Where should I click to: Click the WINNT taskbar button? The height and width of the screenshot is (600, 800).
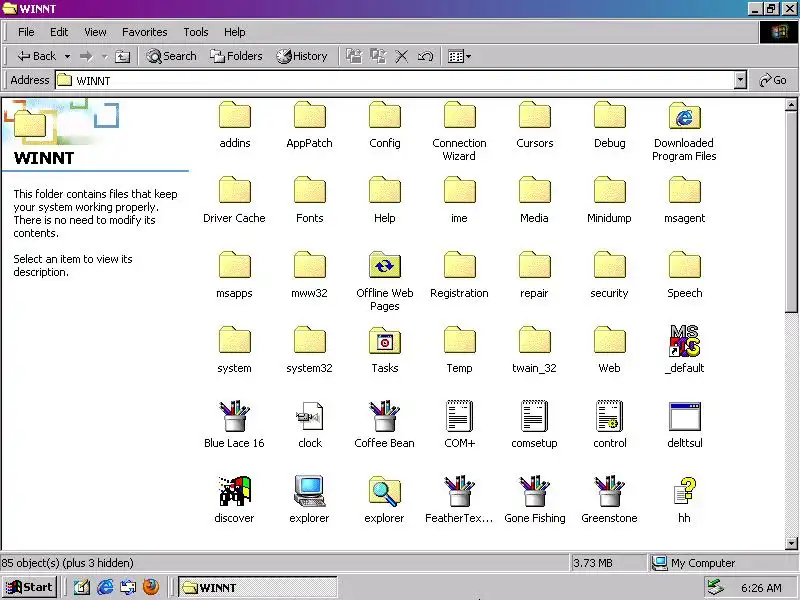point(257,587)
